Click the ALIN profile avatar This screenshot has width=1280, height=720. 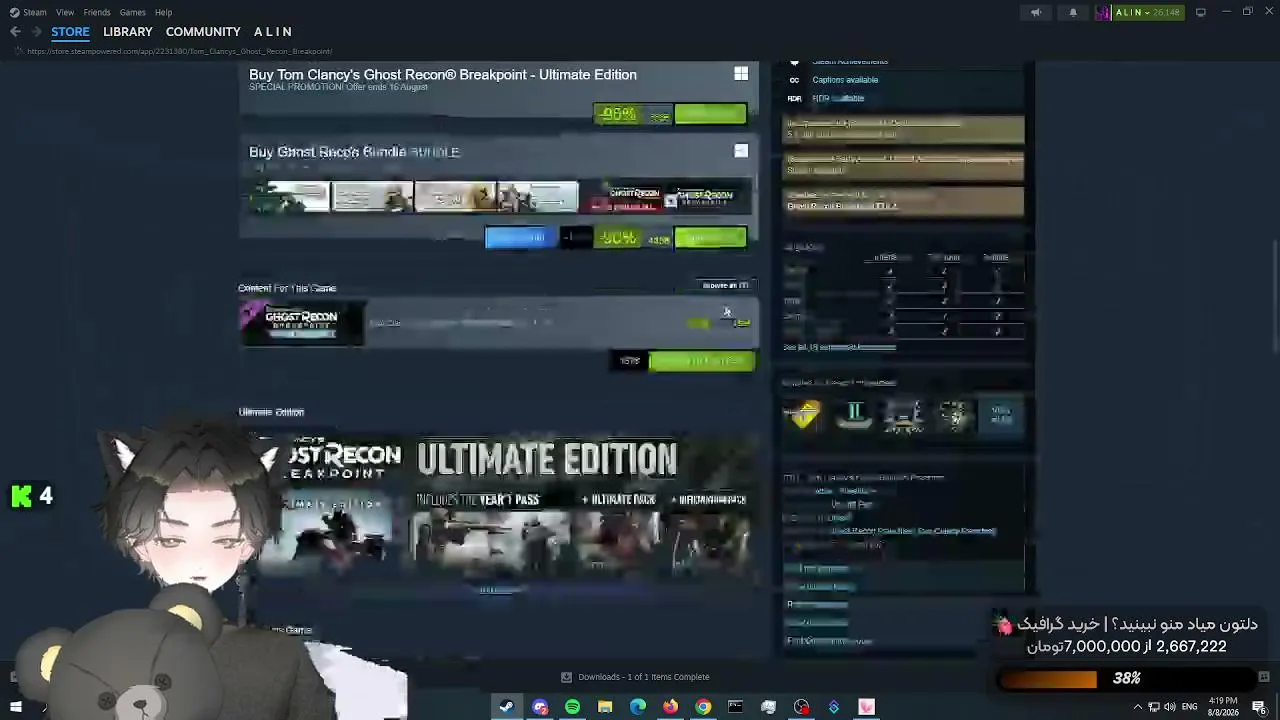point(1104,12)
